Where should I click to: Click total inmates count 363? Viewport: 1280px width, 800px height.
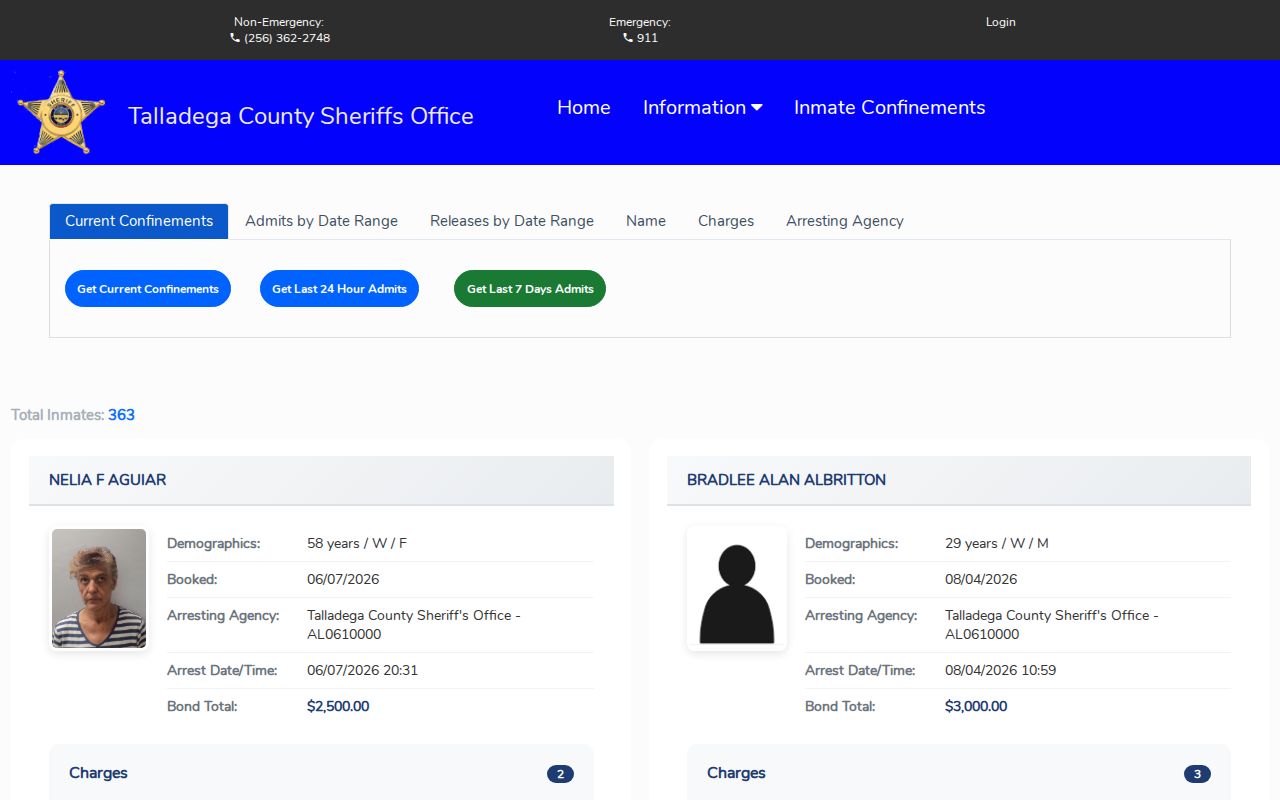121,415
